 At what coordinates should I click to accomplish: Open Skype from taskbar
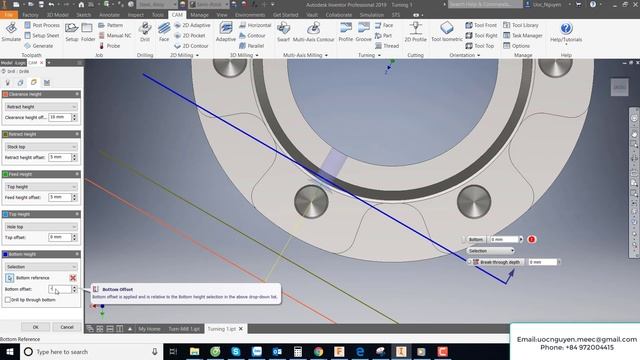point(236,351)
